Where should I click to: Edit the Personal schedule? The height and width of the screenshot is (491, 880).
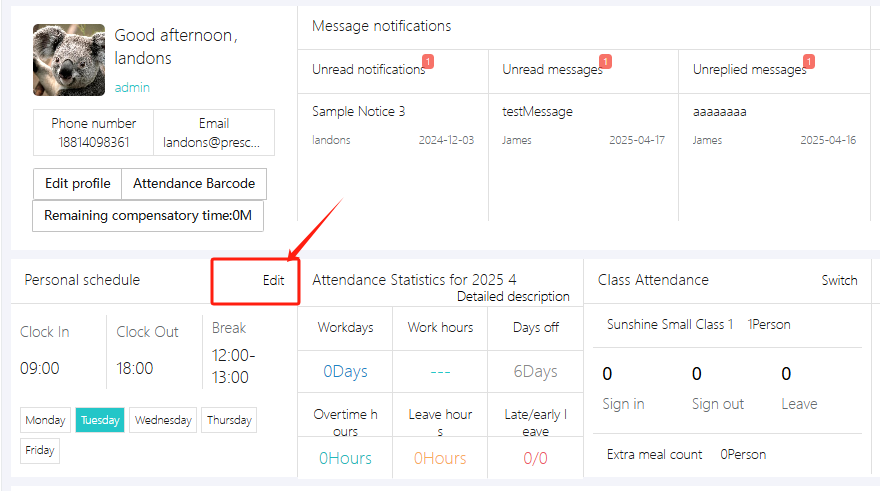tap(273, 281)
